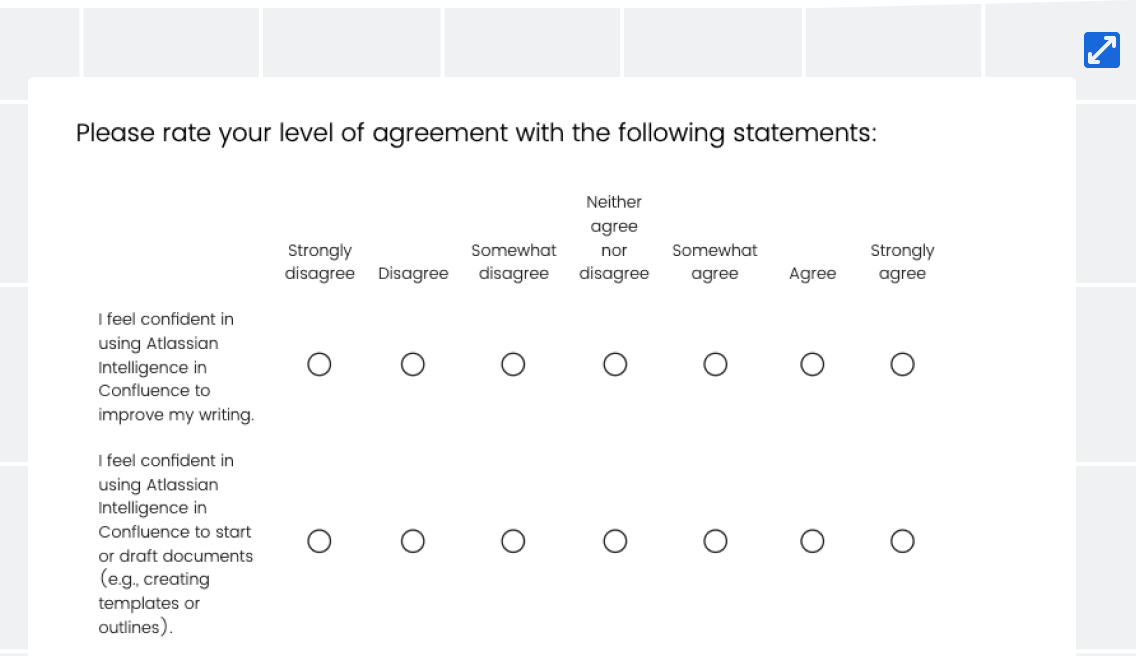Select Somewhat agree for draft documents statement
The height and width of the screenshot is (656, 1136).
(715, 541)
